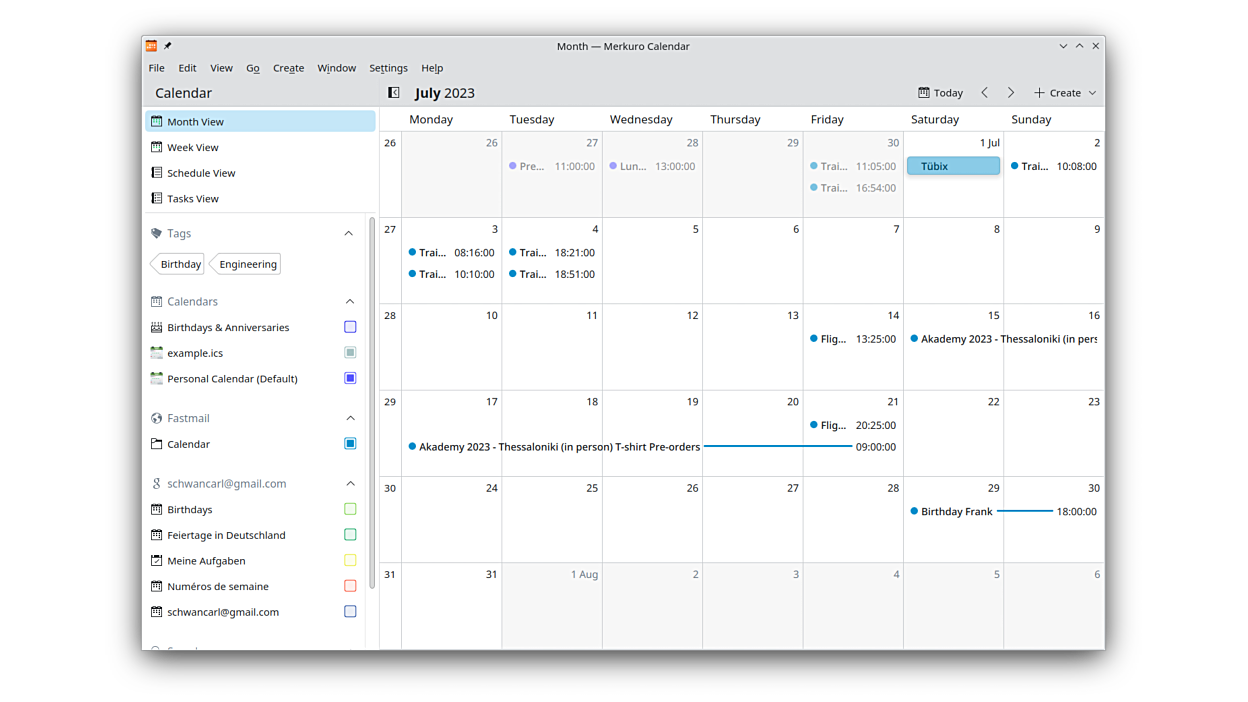The height and width of the screenshot is (702, 1248).
Task: Go to the previous month using the left arrow
Action: [x=984, y=93]
